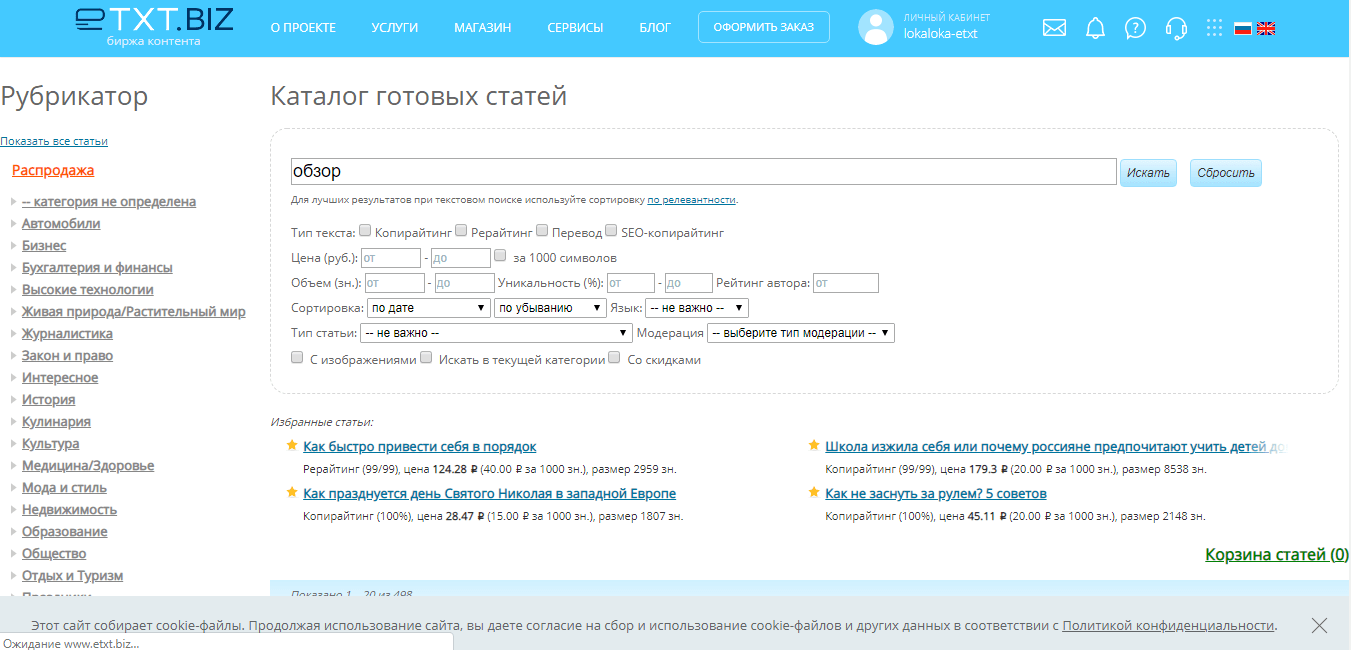The width and height of the screenshot is (1351, 650).
Task: Expand the Тип статьи dropdown
Action: point(496,333)
